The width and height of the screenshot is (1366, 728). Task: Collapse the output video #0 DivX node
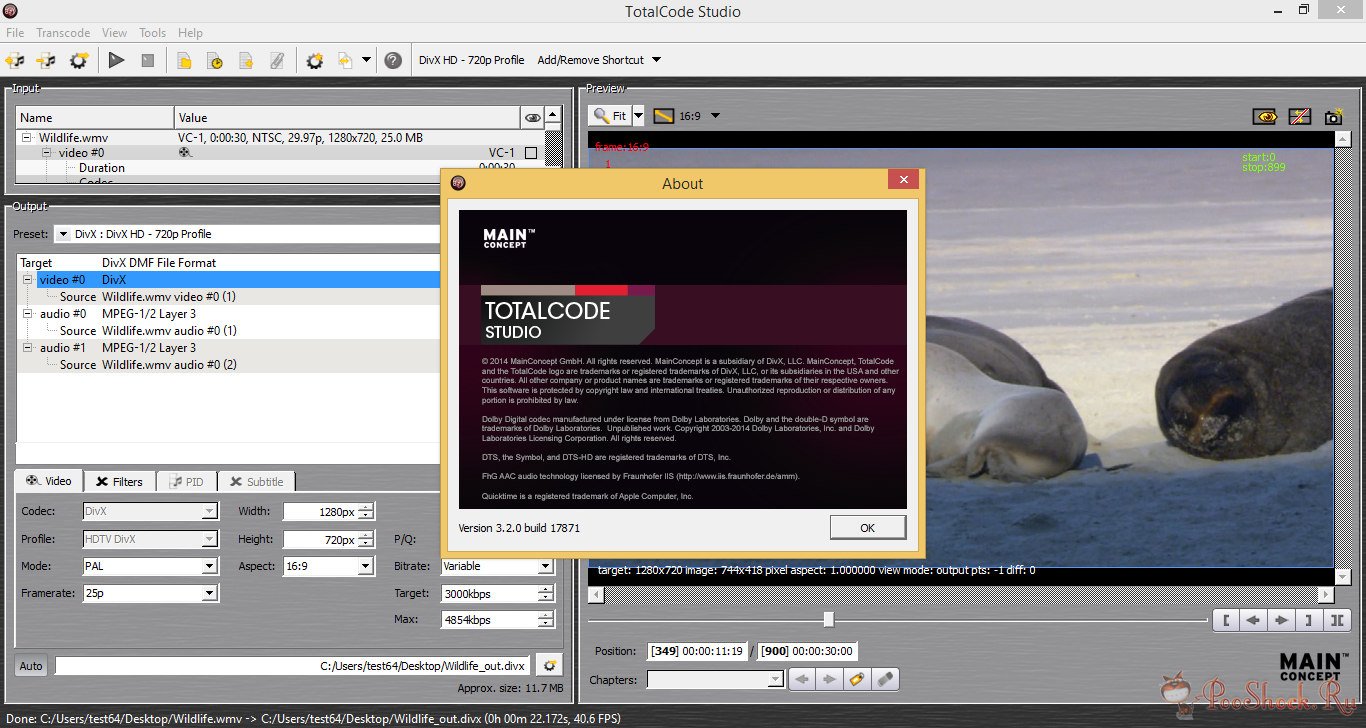coord(28,280)
